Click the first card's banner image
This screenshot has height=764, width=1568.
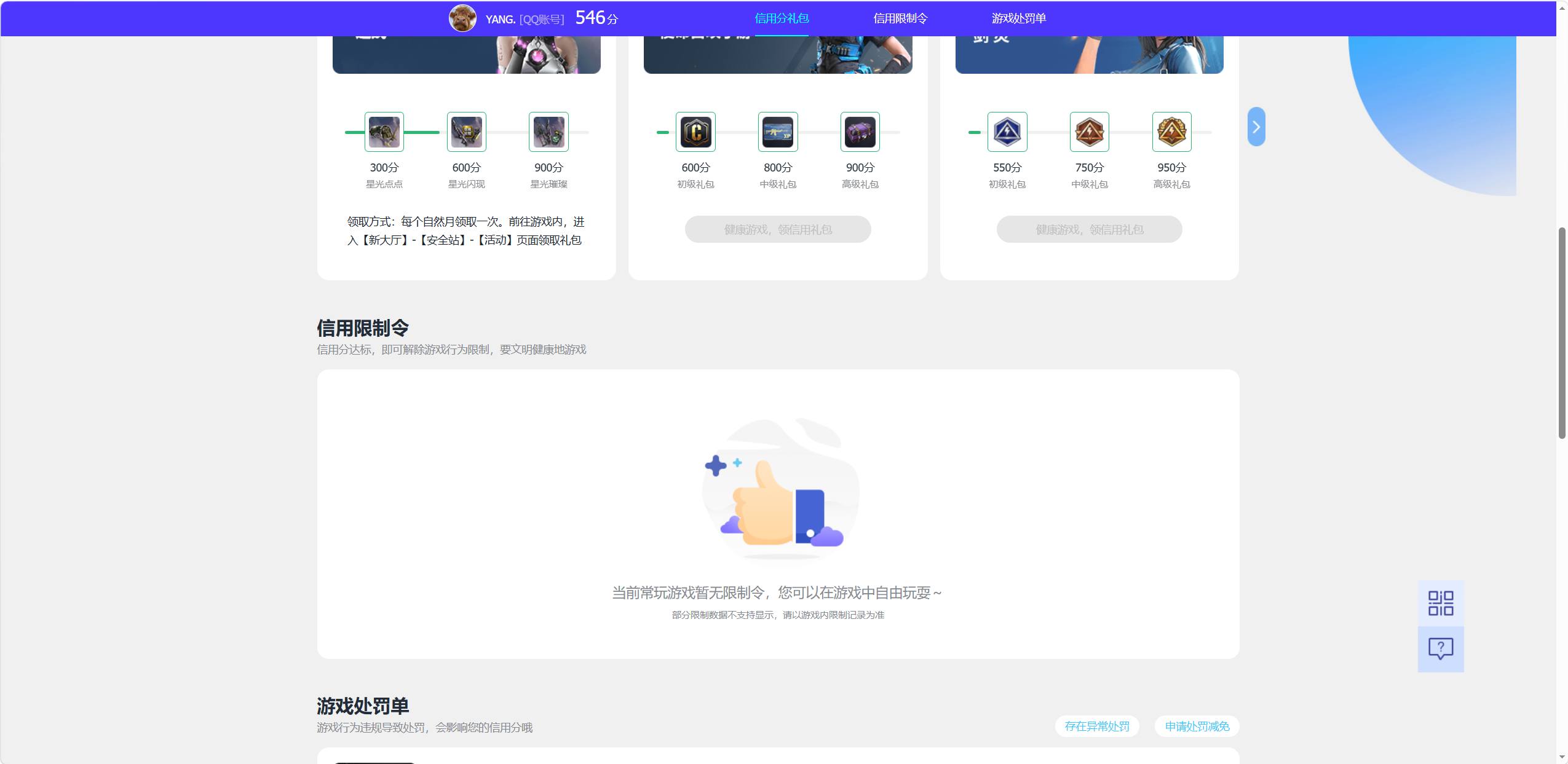point(467,55)
